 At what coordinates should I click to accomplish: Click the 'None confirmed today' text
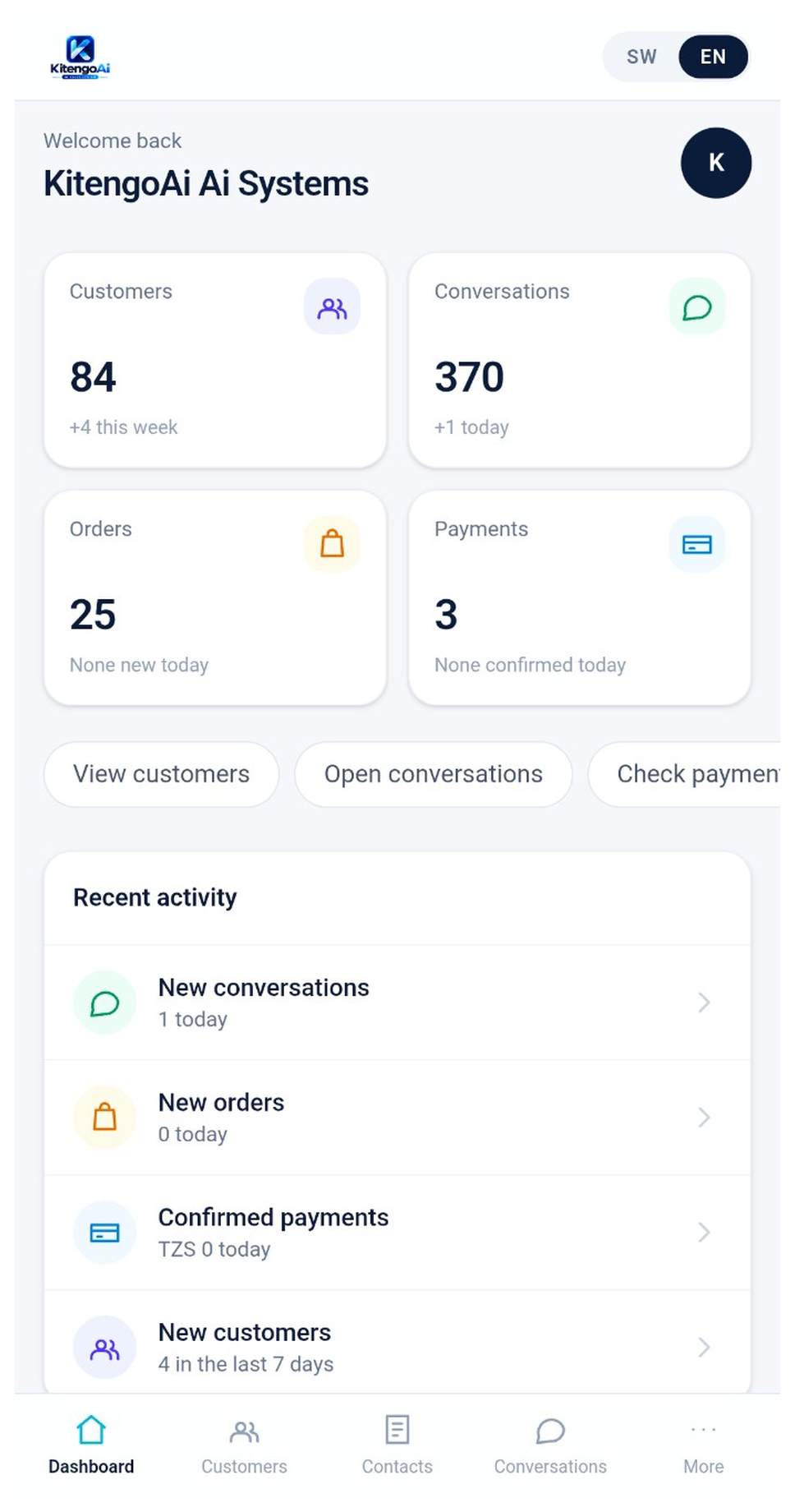530,665
